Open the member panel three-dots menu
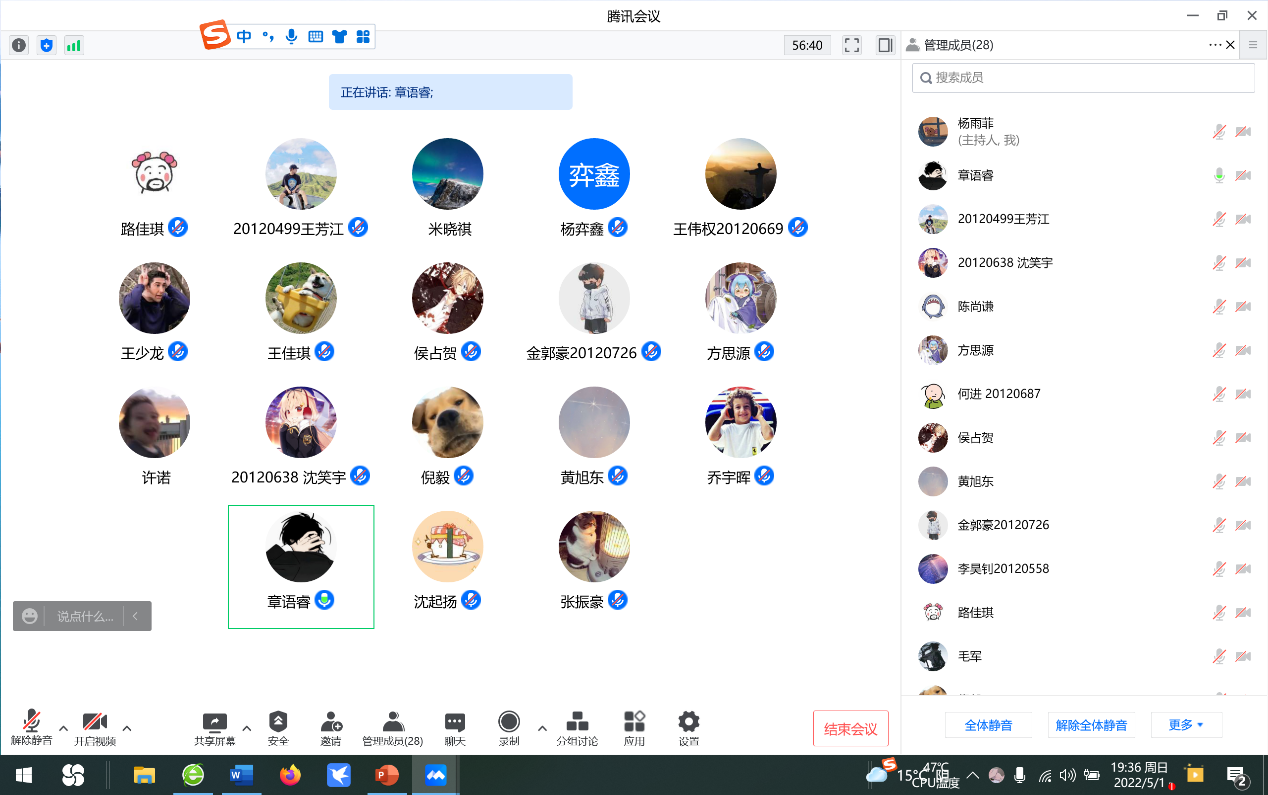Image resolution: width=1268 pixels, height=795 pixels. (x=1215, y=45)
